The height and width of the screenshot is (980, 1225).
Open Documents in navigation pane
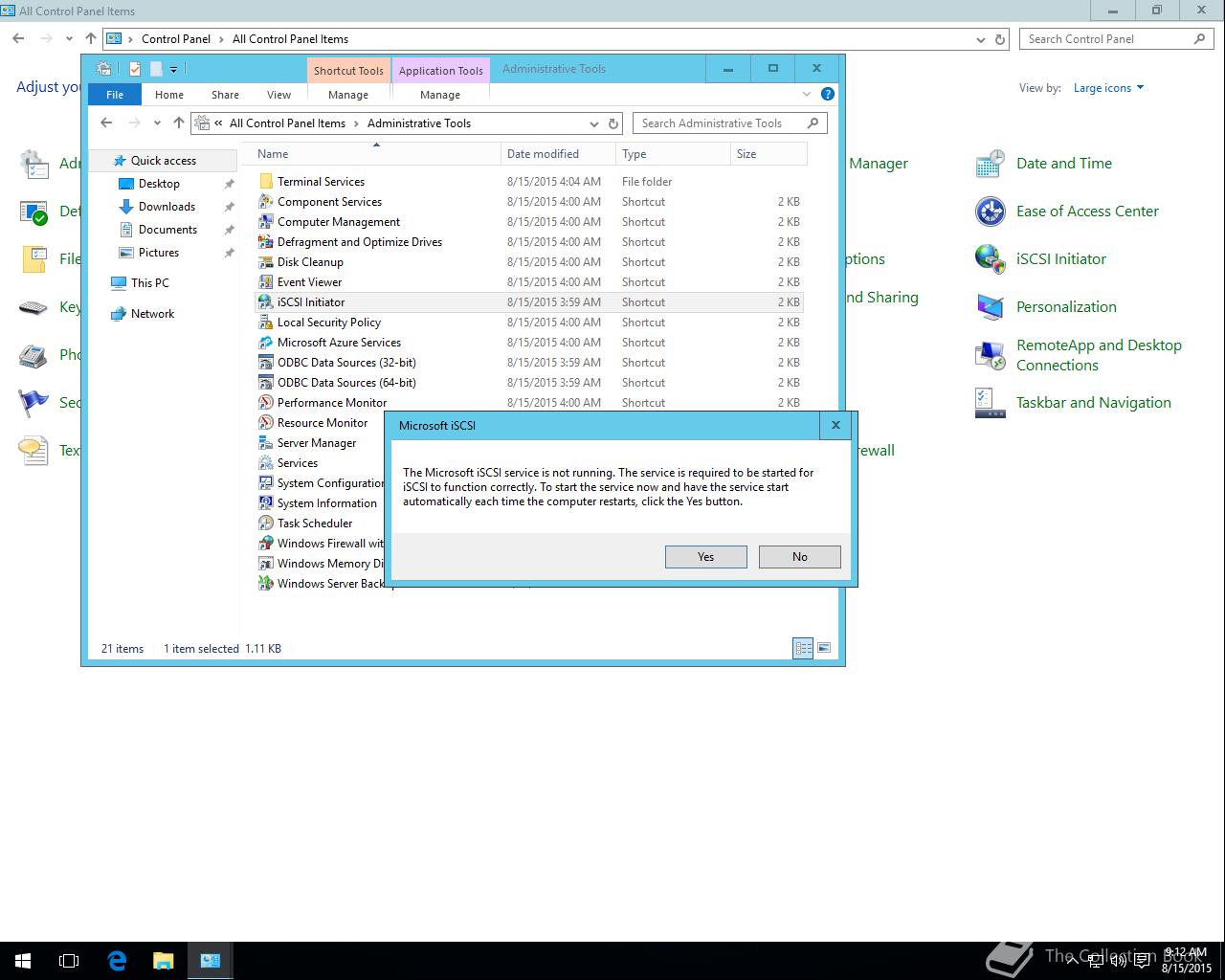pos(167,230)
